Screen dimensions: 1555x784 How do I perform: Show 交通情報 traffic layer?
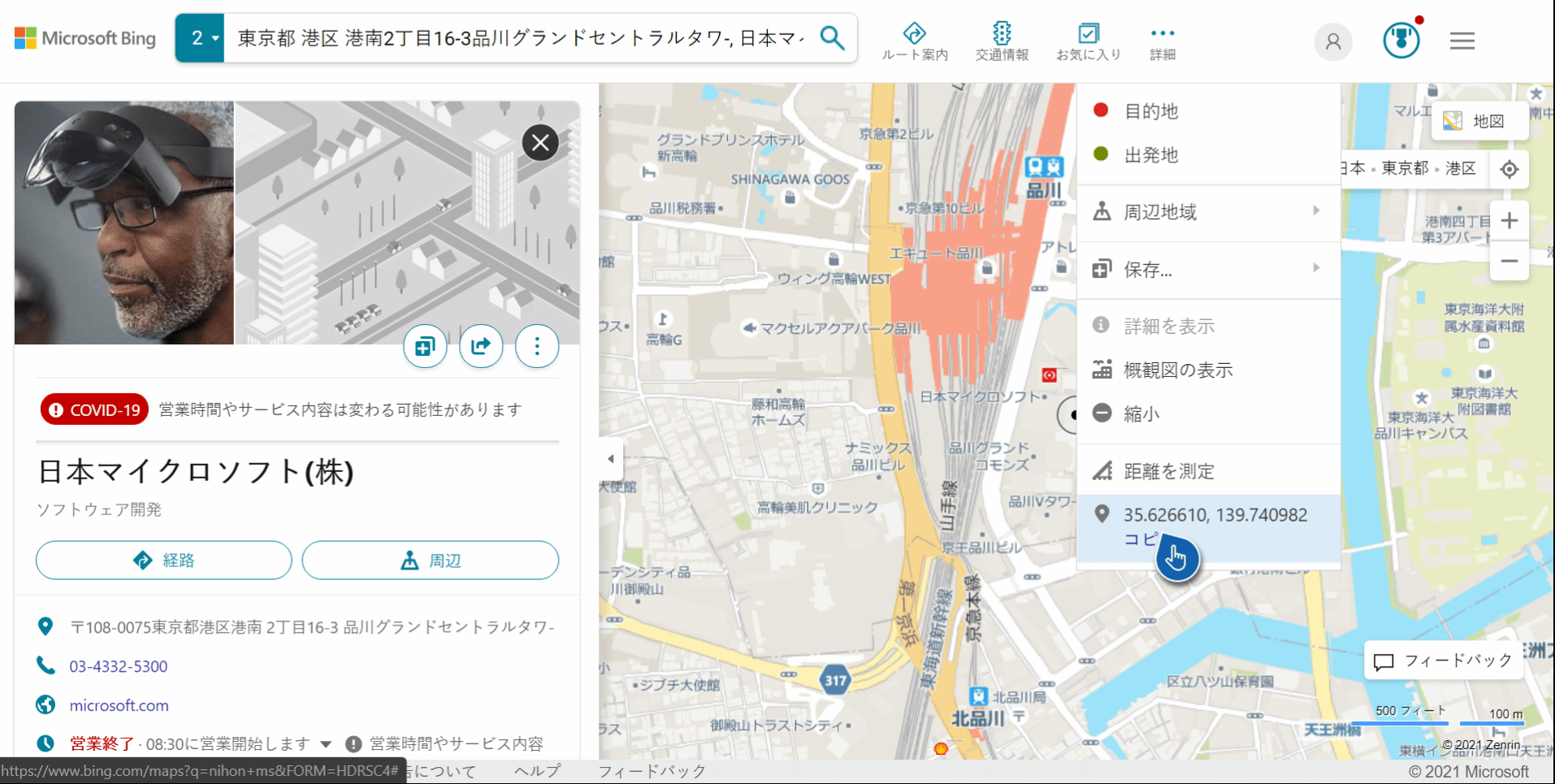click(1002, 41)
